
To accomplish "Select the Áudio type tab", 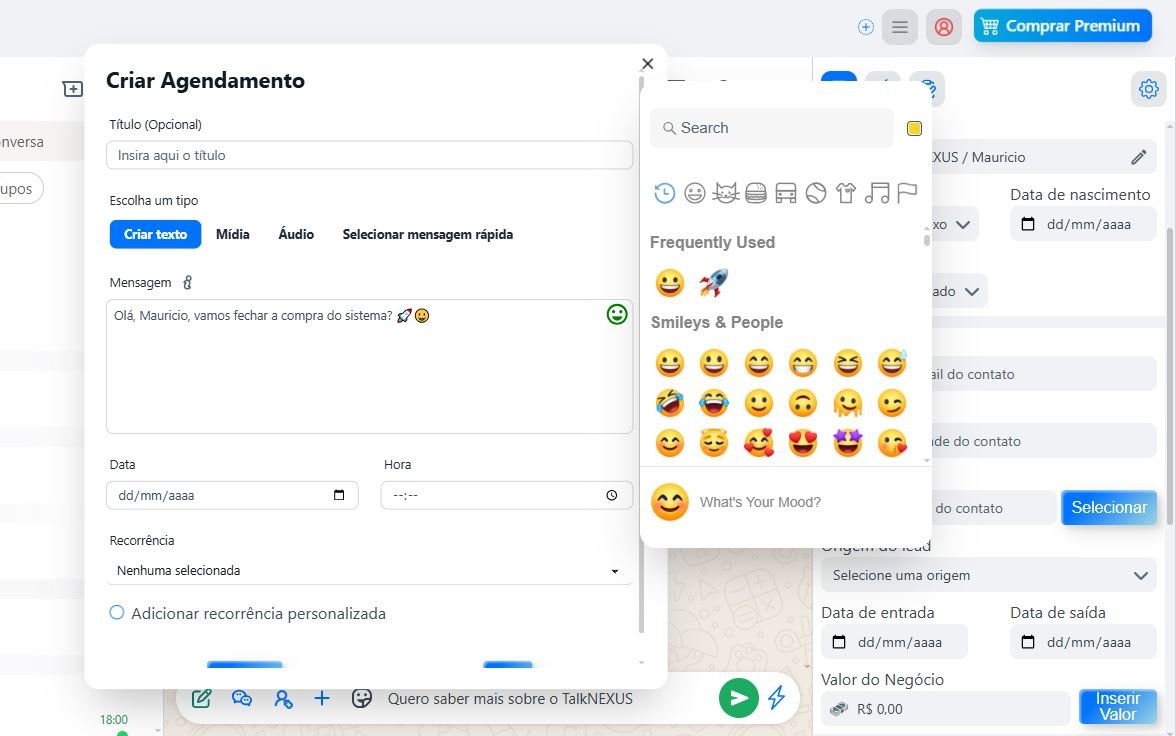I will 296,234.
